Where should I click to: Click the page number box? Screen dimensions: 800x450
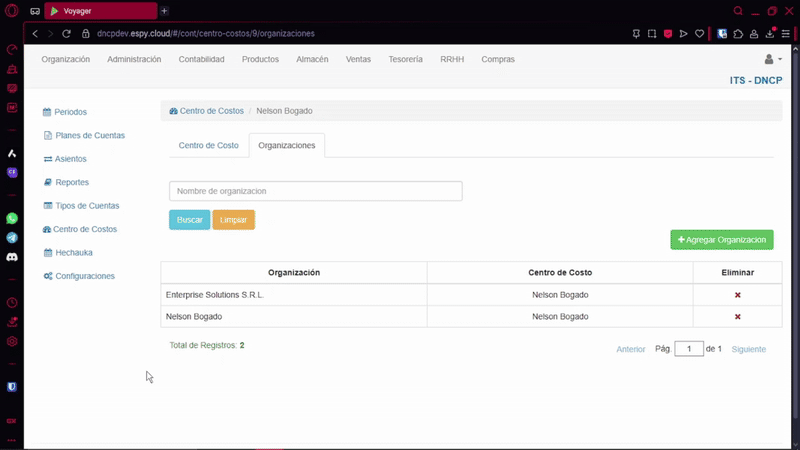click(689, 349)
